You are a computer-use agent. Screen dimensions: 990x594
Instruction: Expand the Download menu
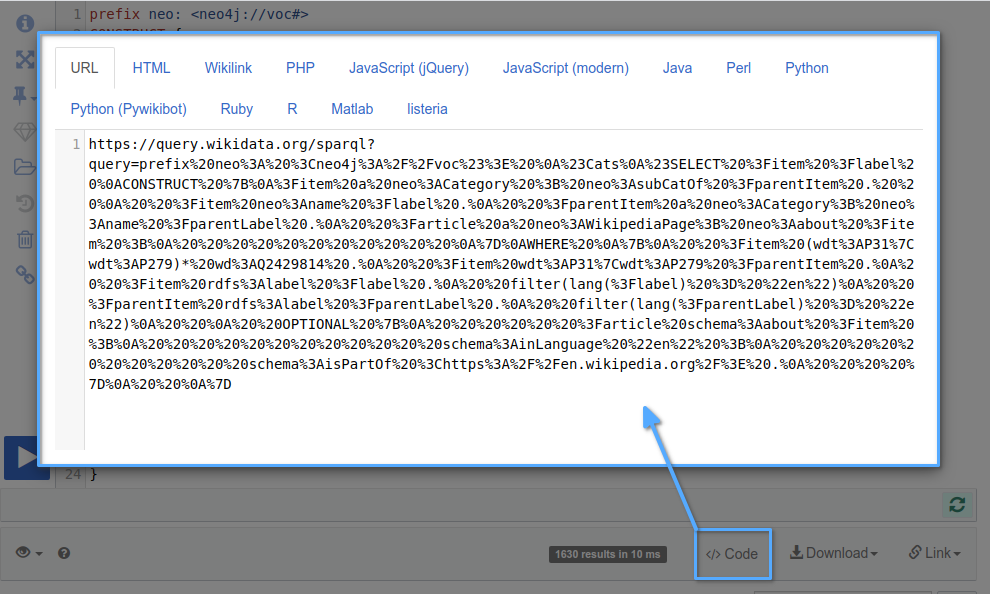(833, 553)
